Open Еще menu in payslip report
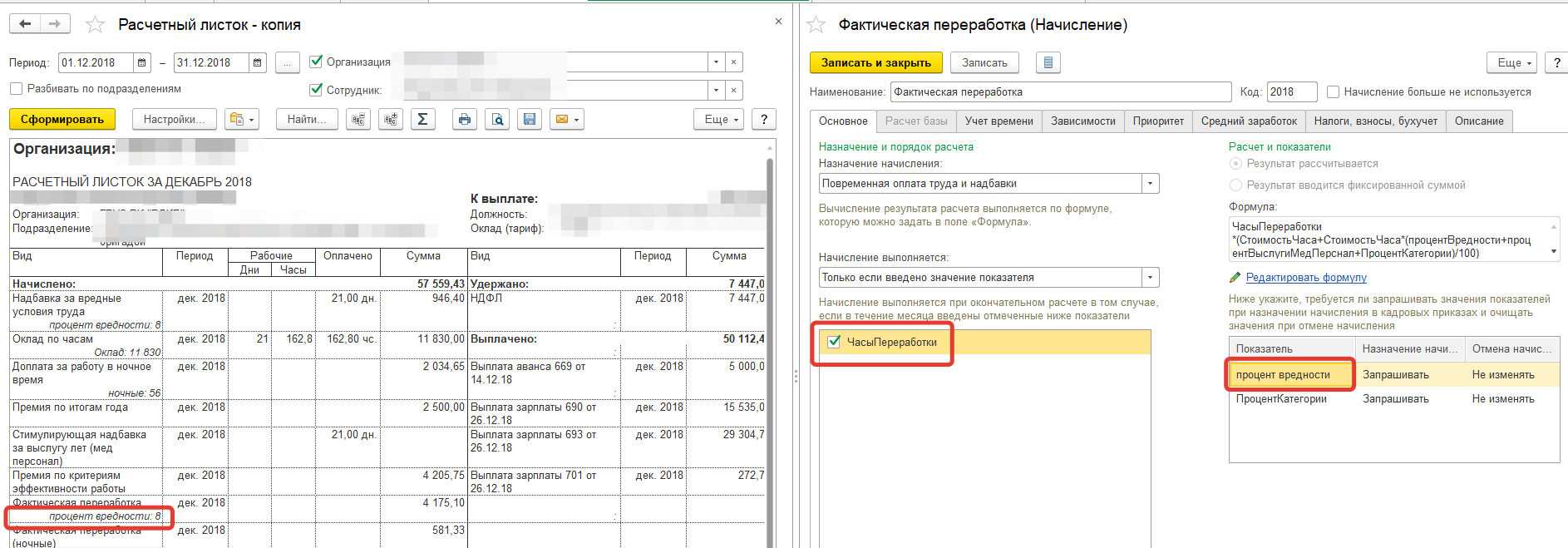This screenshot has width=1568, height=548. click(720, 120)
